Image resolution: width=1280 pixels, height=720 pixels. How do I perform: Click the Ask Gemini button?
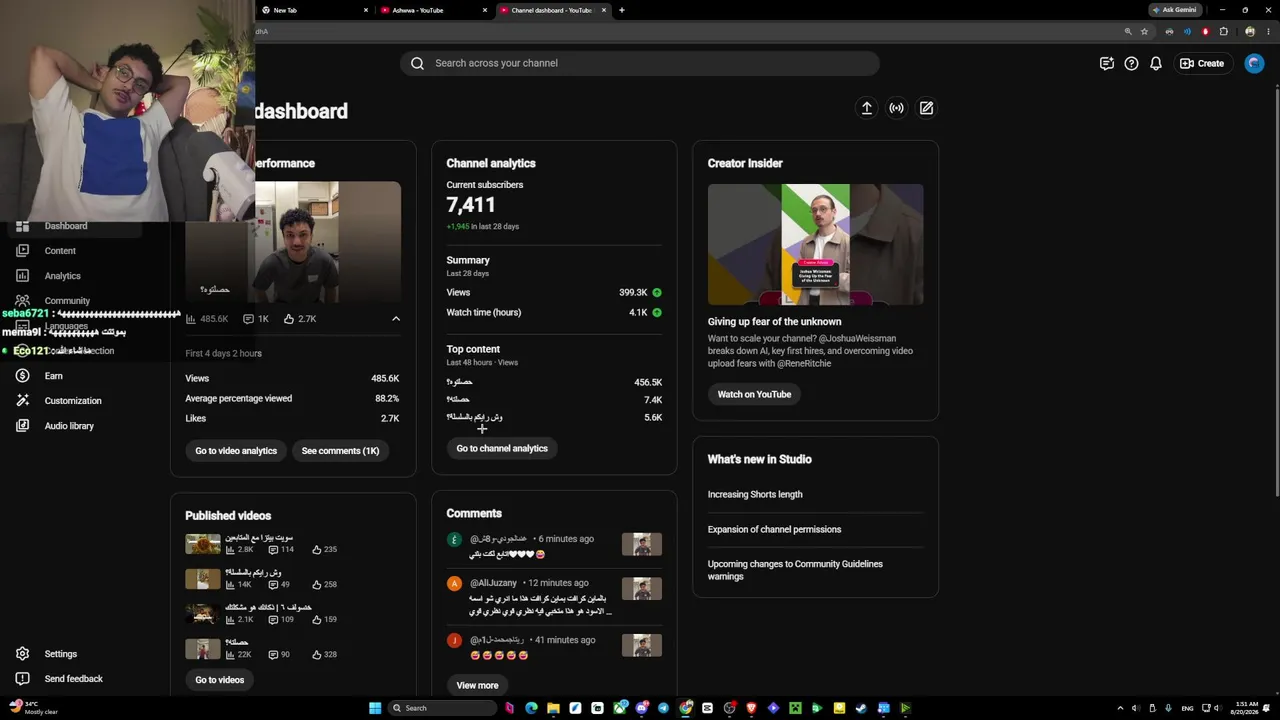point(1174,10)
